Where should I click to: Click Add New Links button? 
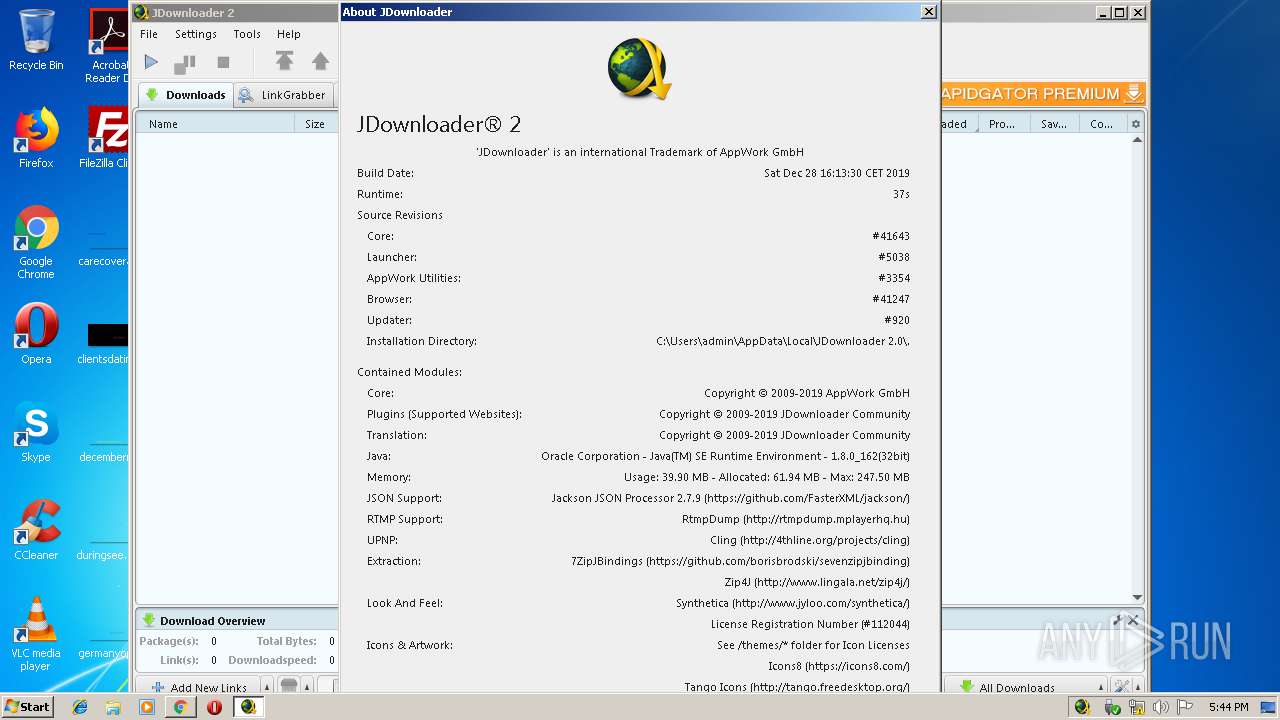[x=198, y=687]
